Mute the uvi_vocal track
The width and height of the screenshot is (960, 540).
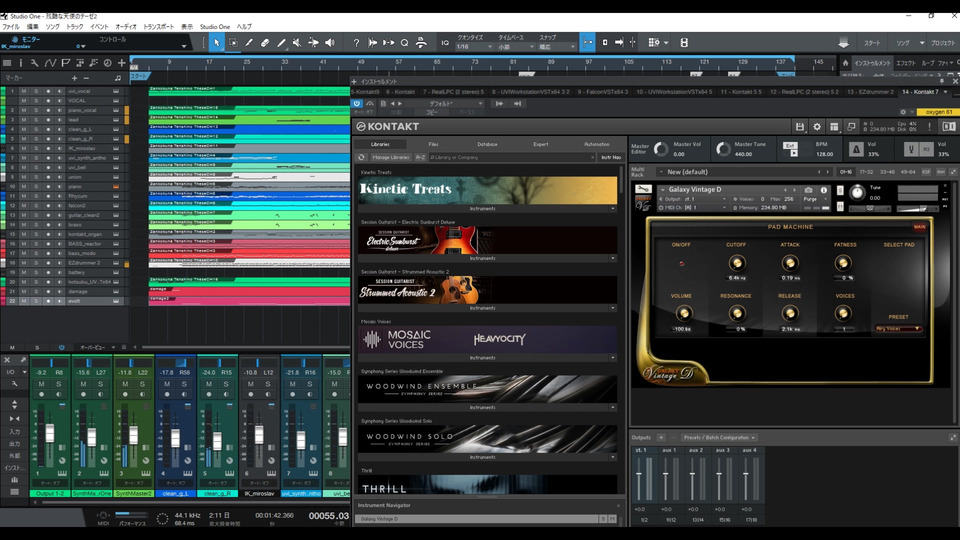[x=24, y=91]
